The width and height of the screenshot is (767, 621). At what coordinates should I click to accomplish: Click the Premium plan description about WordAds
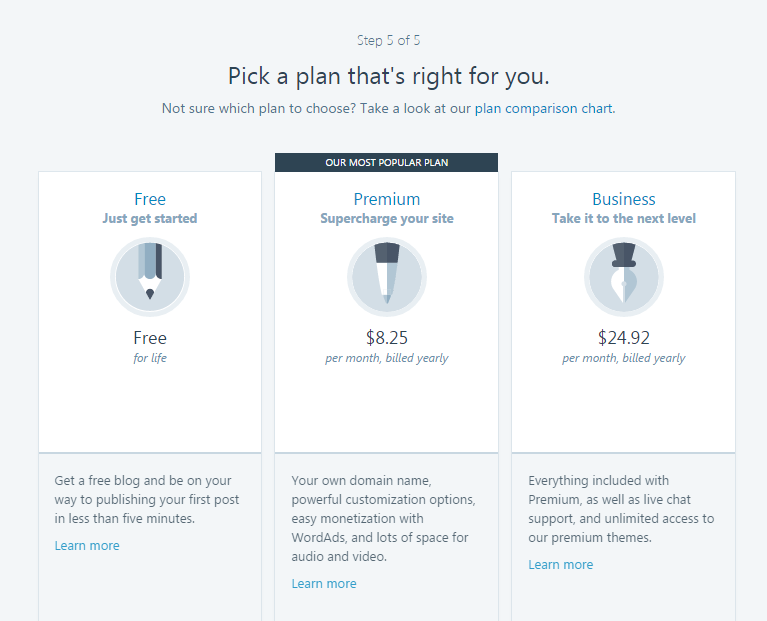384,518
